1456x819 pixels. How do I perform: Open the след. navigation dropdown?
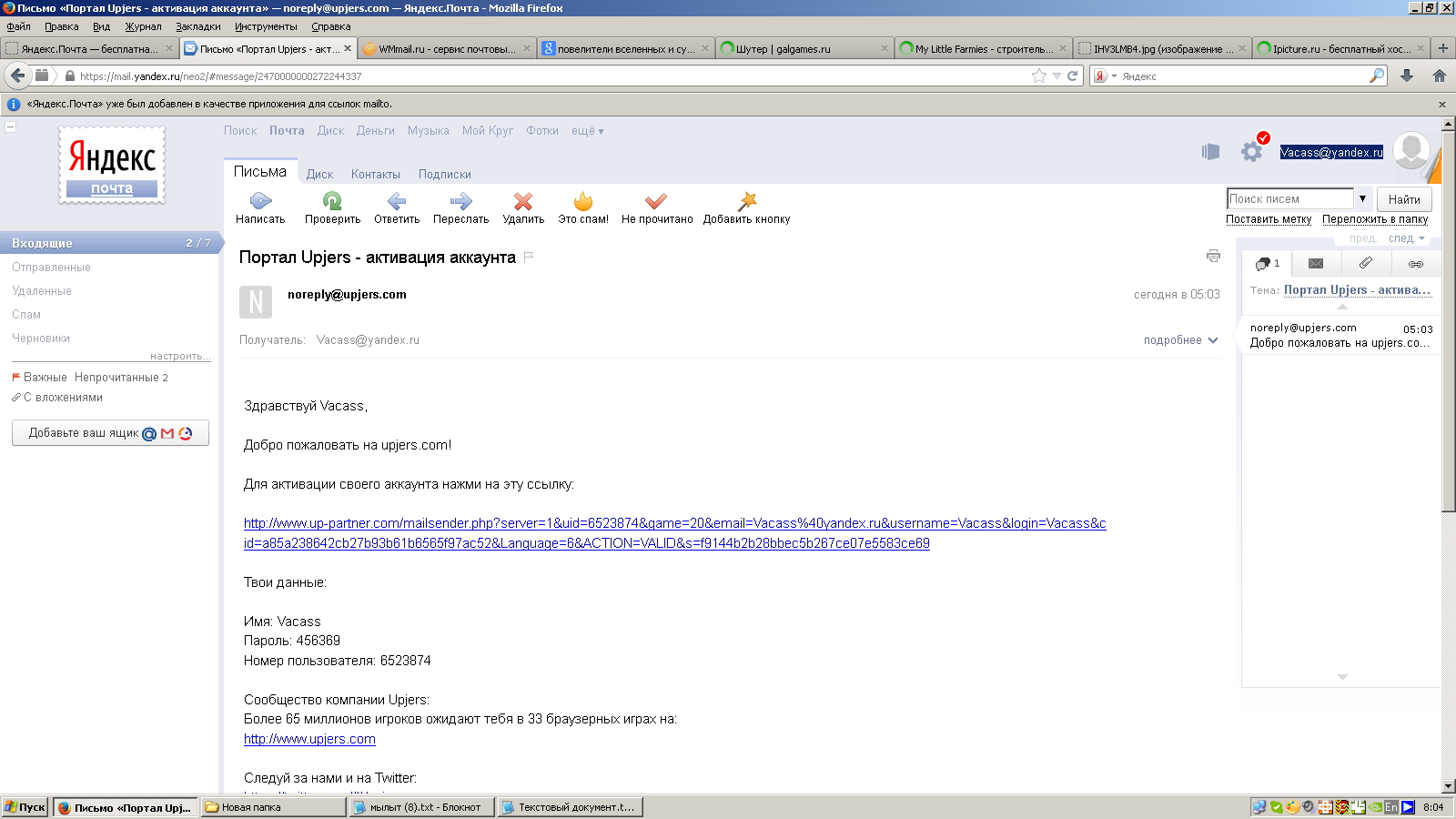tap(1406, 238)
